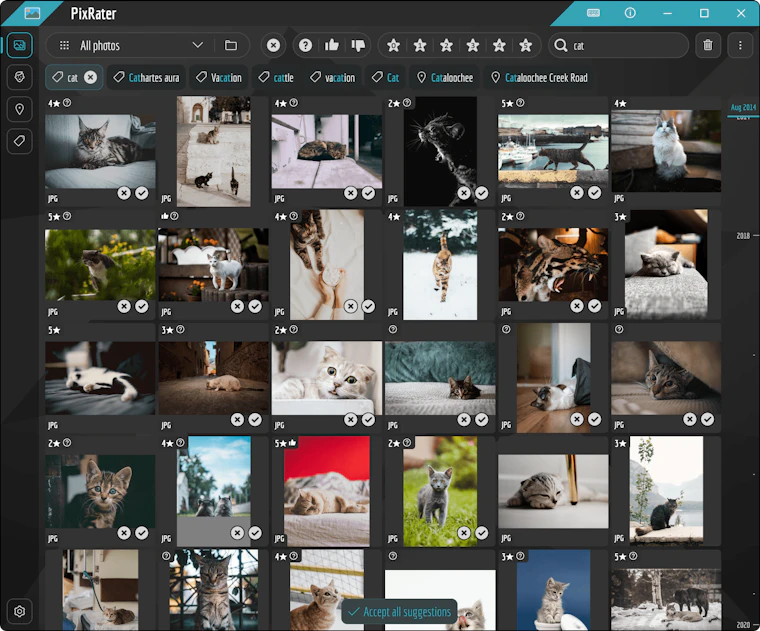Viewport: 760px width, 631px height.
Task: Open thumbnail of black and white cat lying
Action: 100,378
